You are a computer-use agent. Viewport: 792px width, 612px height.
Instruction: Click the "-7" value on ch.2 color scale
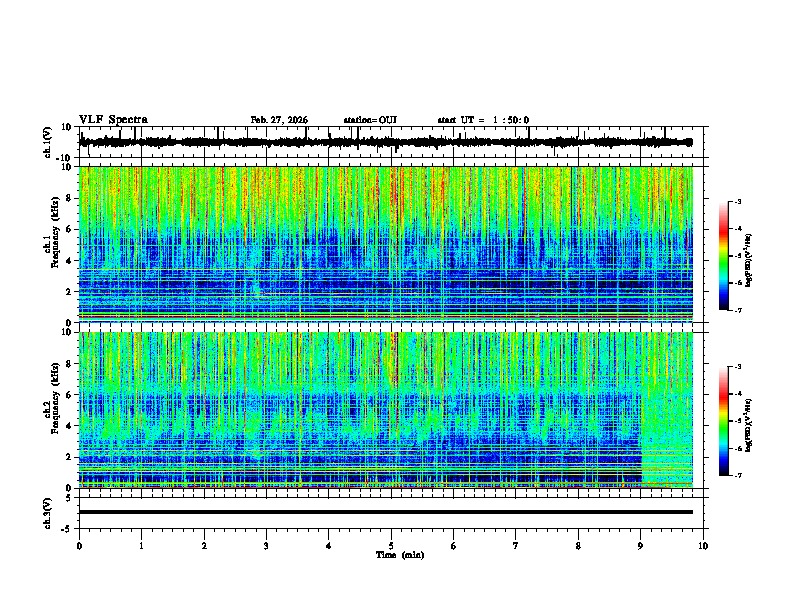tap(737, 476)
